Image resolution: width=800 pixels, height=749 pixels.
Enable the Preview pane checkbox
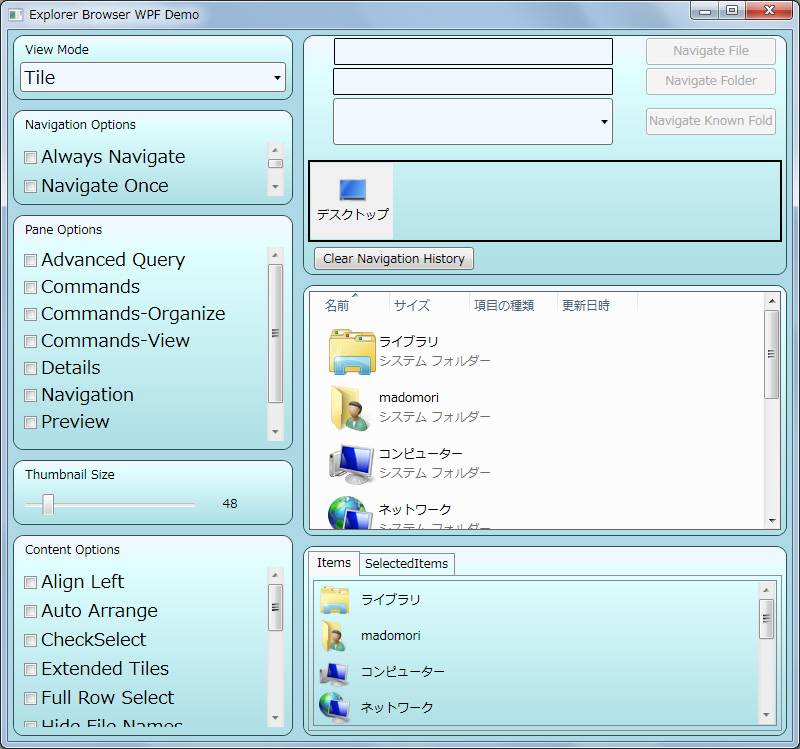[x=31, y=422]
